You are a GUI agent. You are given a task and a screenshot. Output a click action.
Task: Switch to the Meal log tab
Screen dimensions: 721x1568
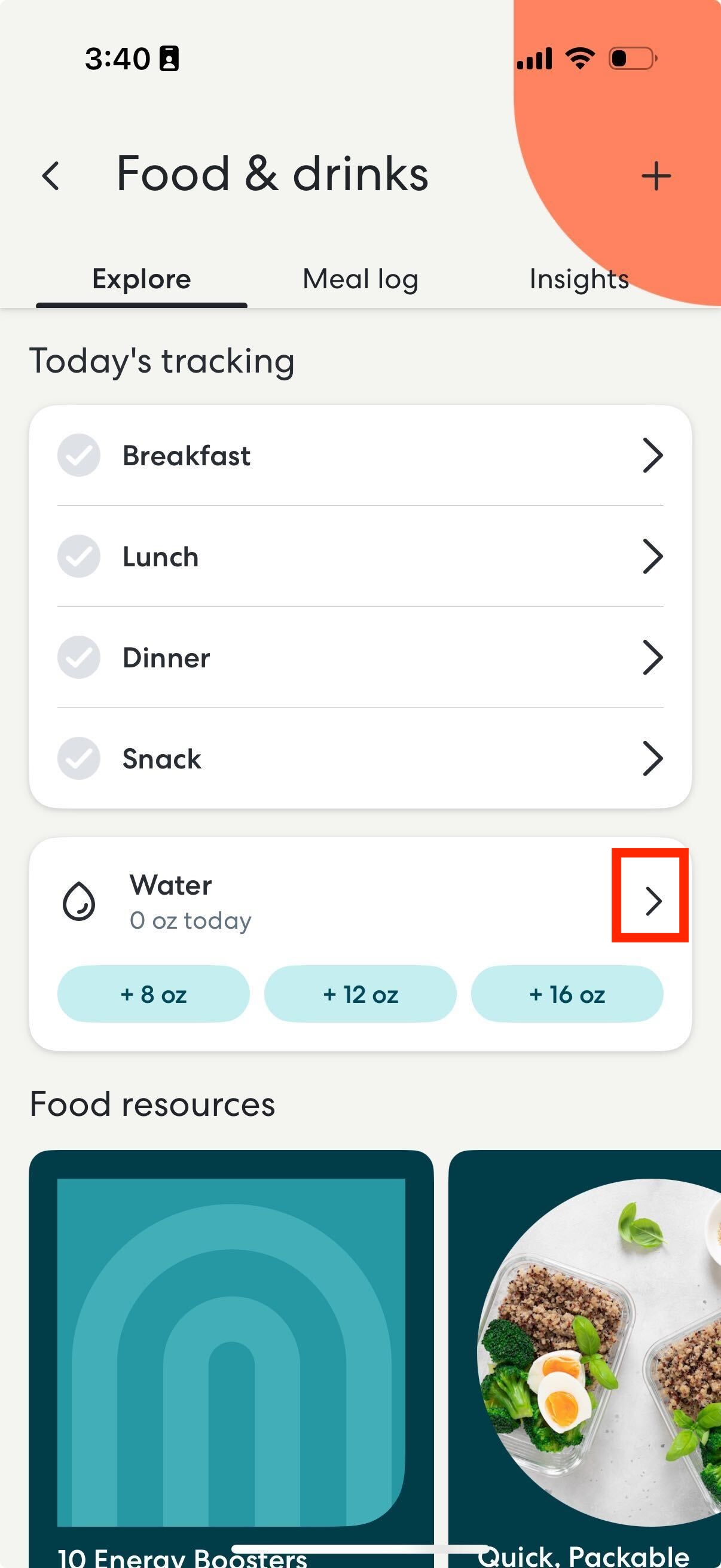(360, 279)
